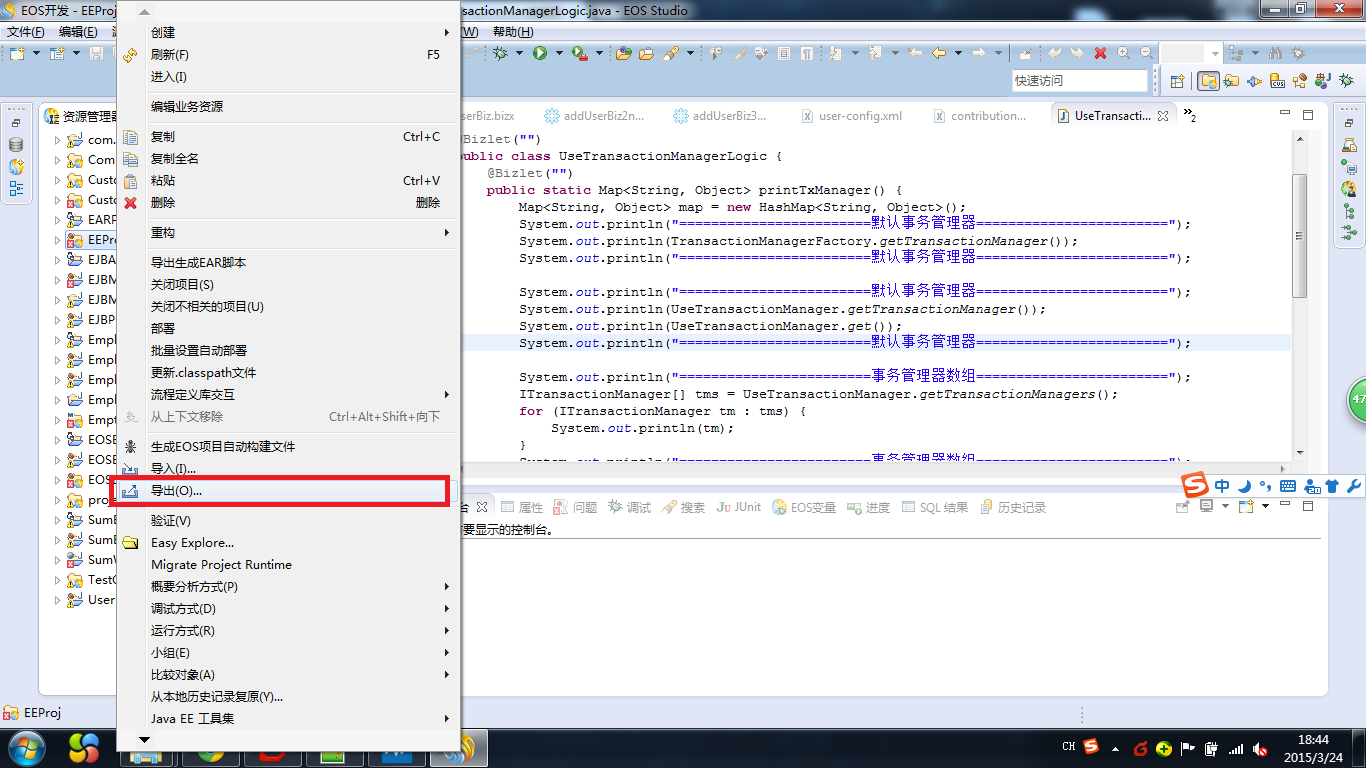This screenshot has width=1366, height=768.
Task: Click the database icon in left sidebar
Action: (16, 144)
